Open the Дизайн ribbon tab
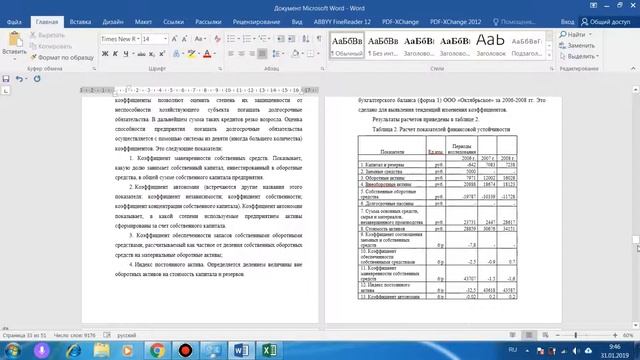This screenshot has height=360, width=640. 113,22
